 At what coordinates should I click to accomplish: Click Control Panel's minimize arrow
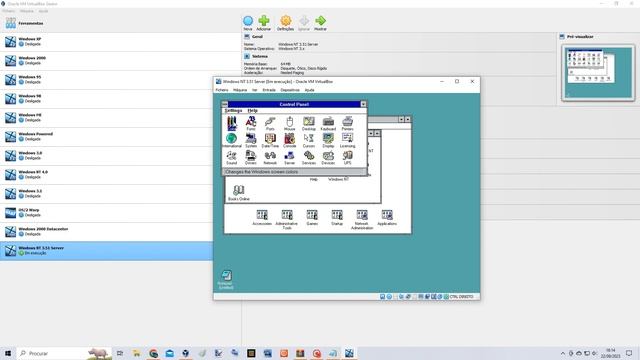pyautogui.click(x=363, y=104)
